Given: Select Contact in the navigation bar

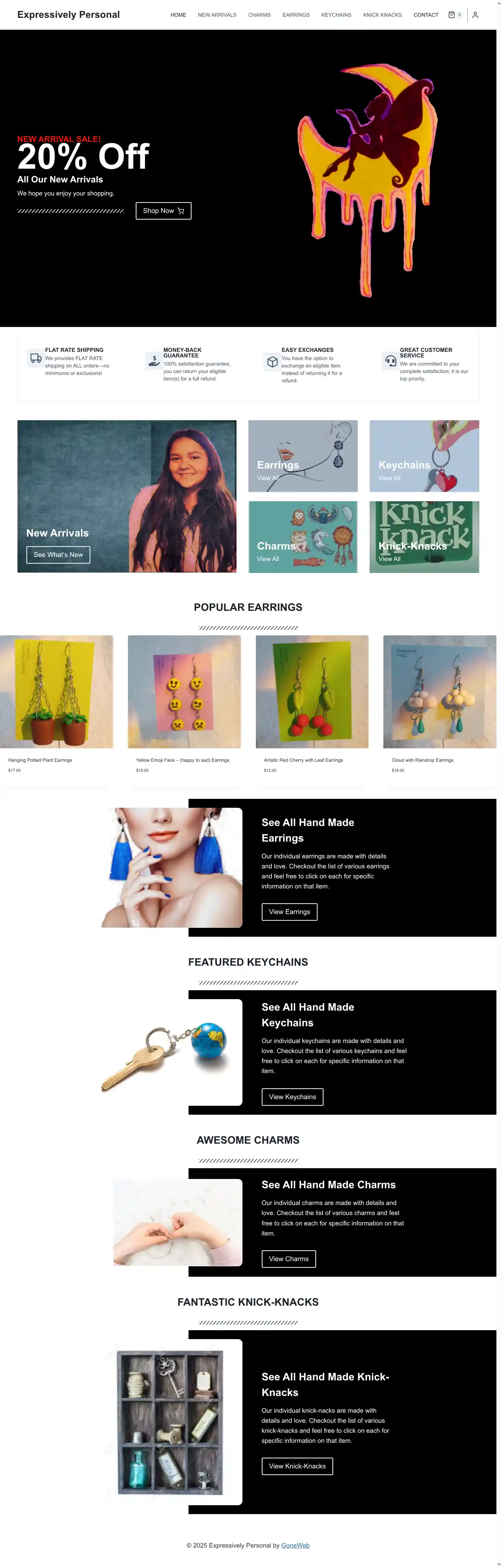Looking at the screenshot, I should pyautogui.click(x=426, y=14).
